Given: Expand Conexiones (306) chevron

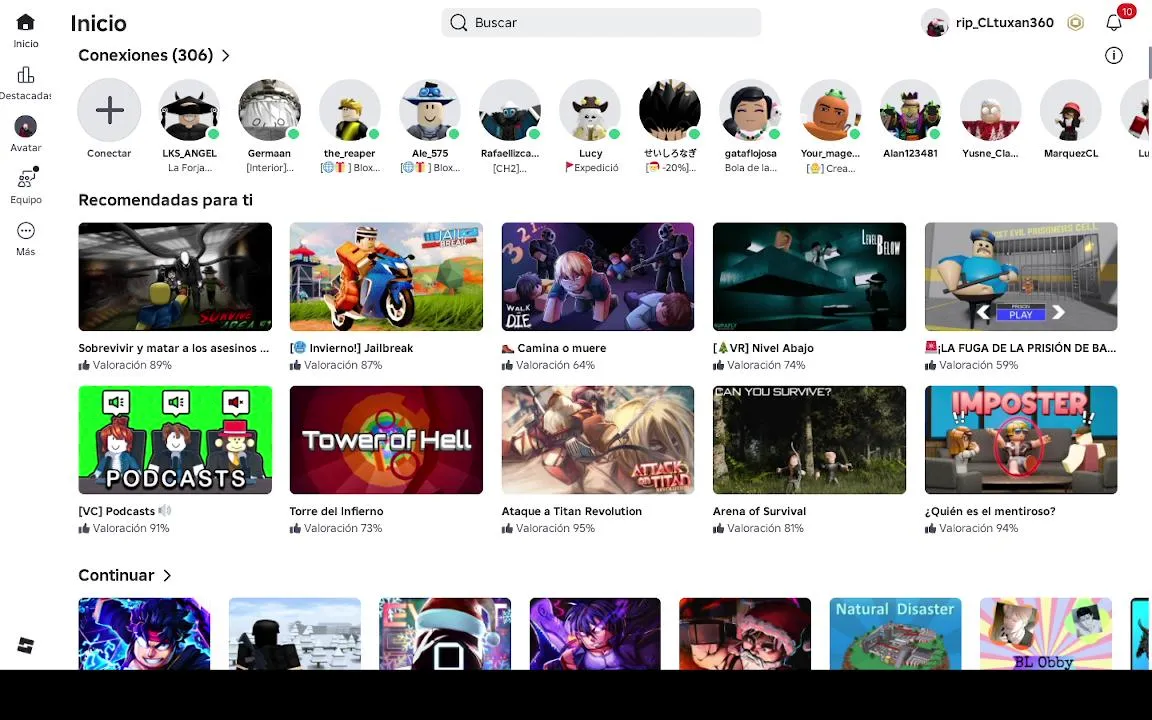Looking at the screenshot, I should click(x=226, y=56).
